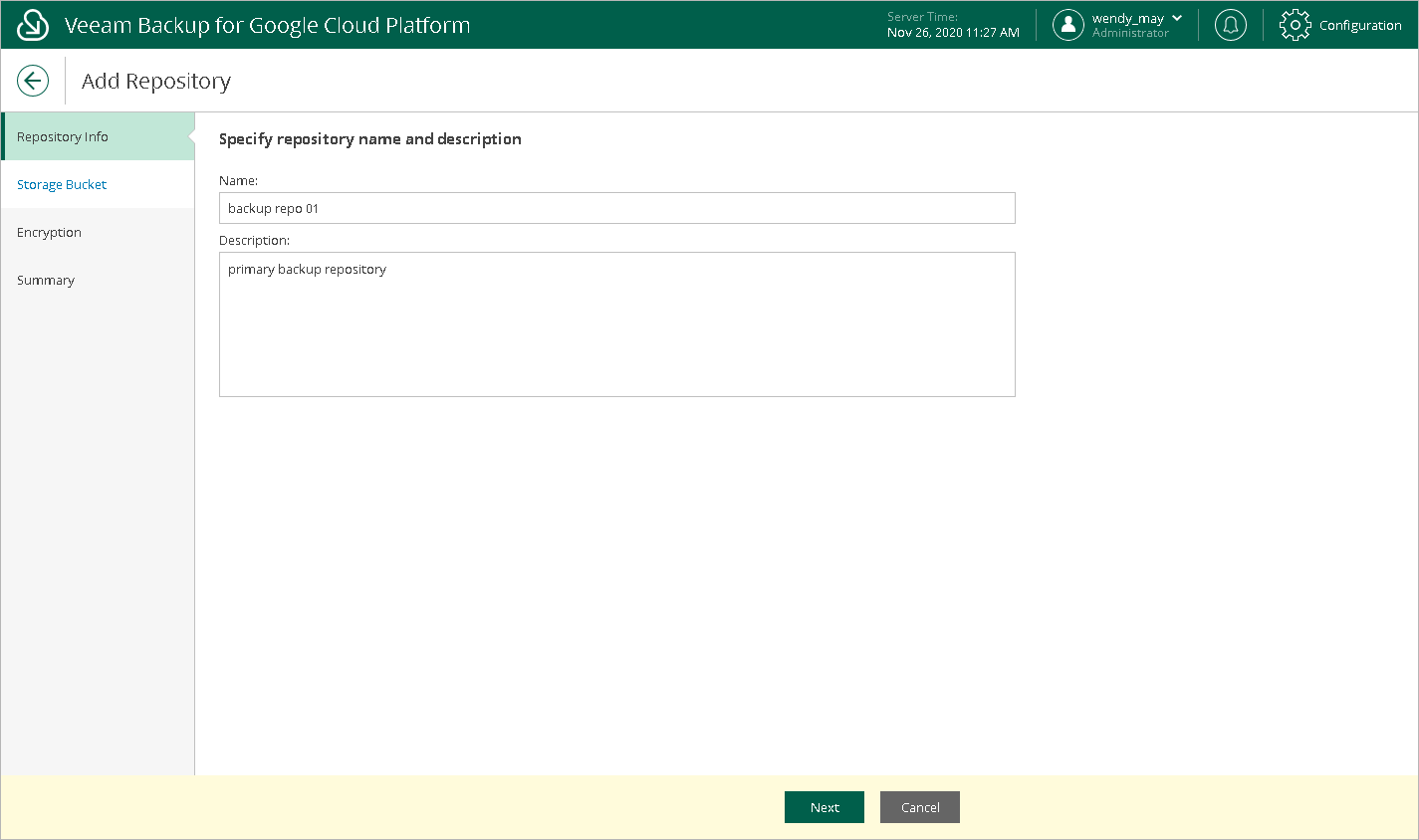
Task: Open notifications with the bell icon
Action: [x=1231, y=25]
